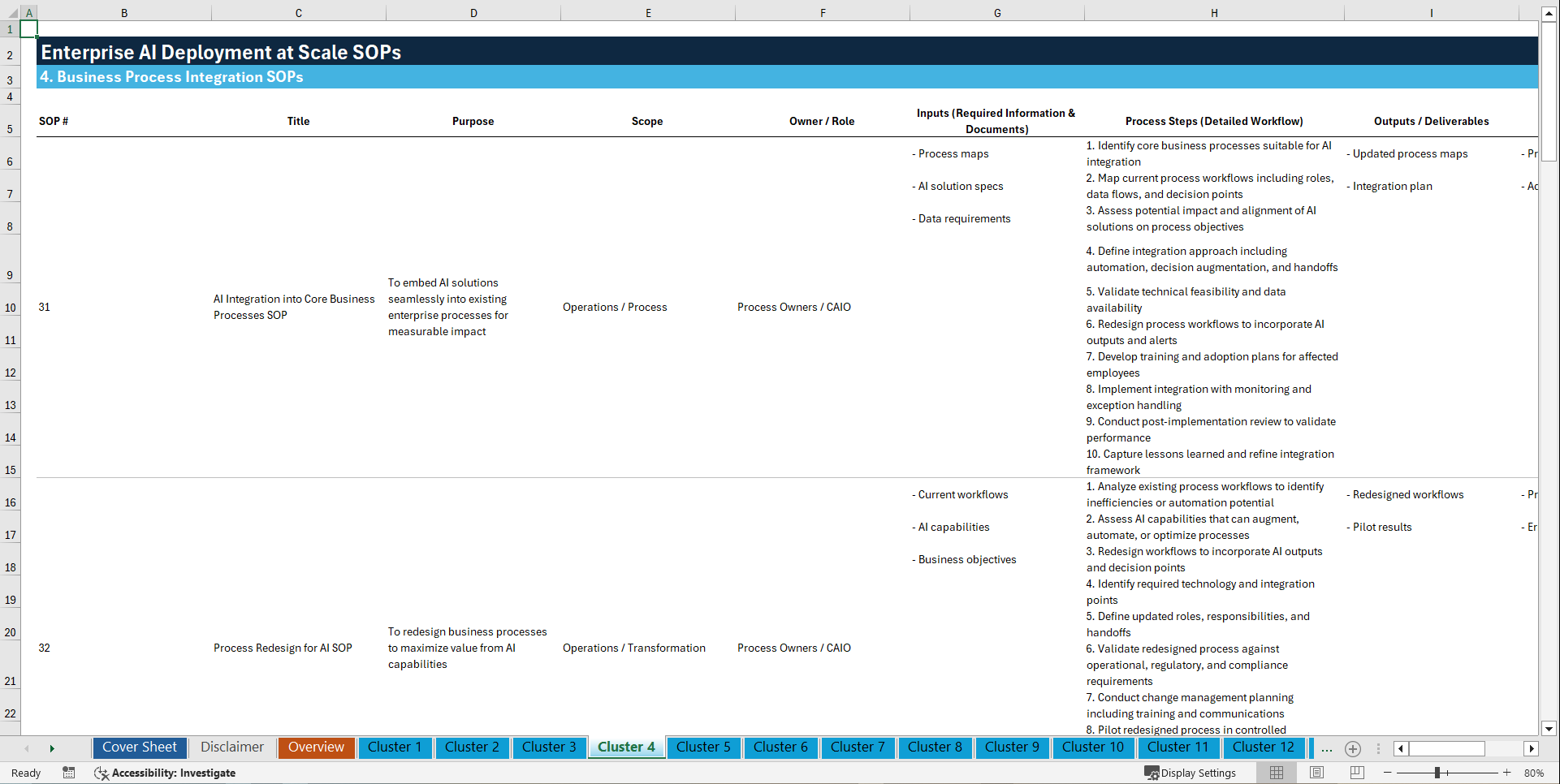
Task: Open the Cover Sheet tab
Action: click(x=139, y=747)
